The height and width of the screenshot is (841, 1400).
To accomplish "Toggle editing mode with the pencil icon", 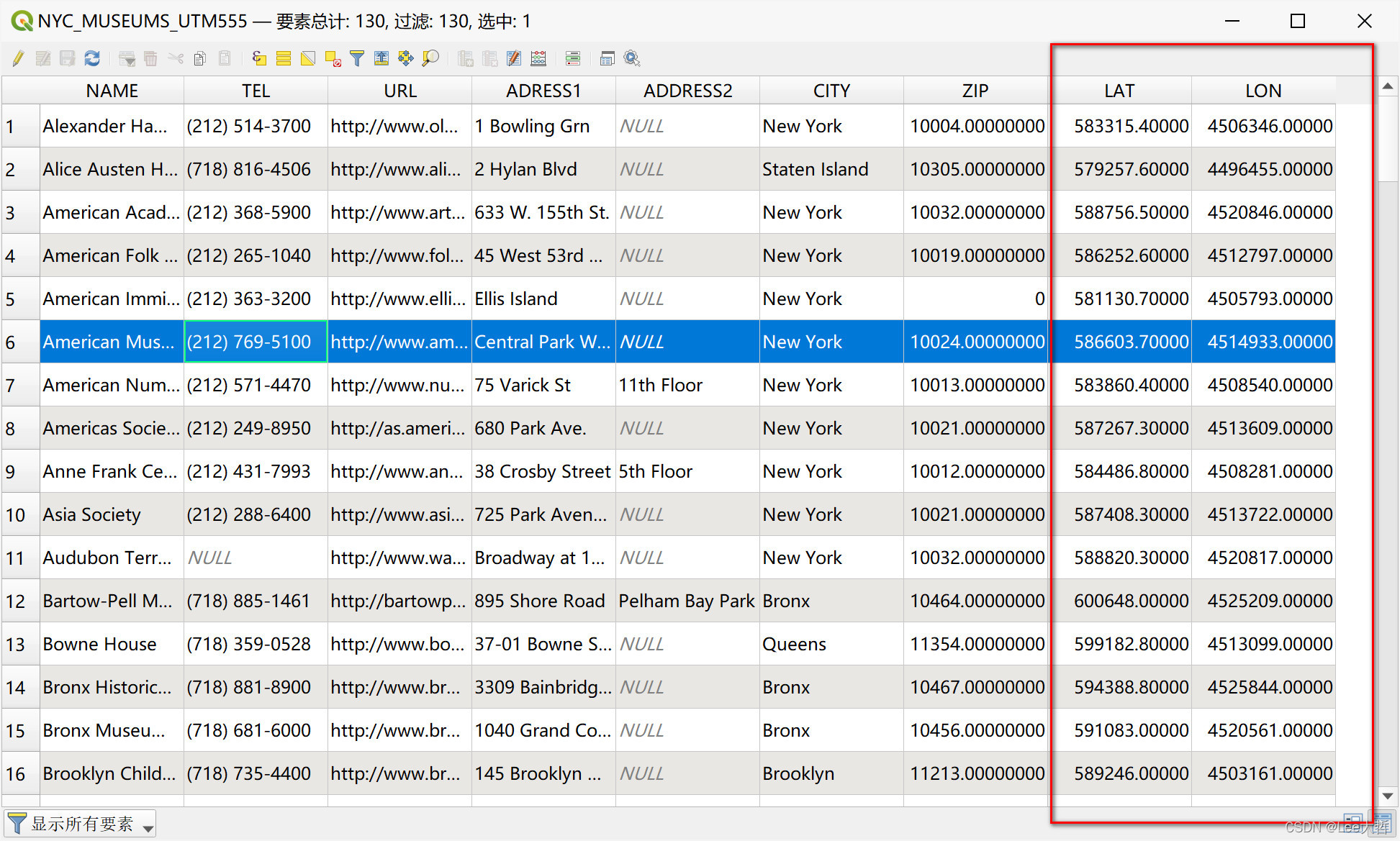I will [x=19, y=59].
